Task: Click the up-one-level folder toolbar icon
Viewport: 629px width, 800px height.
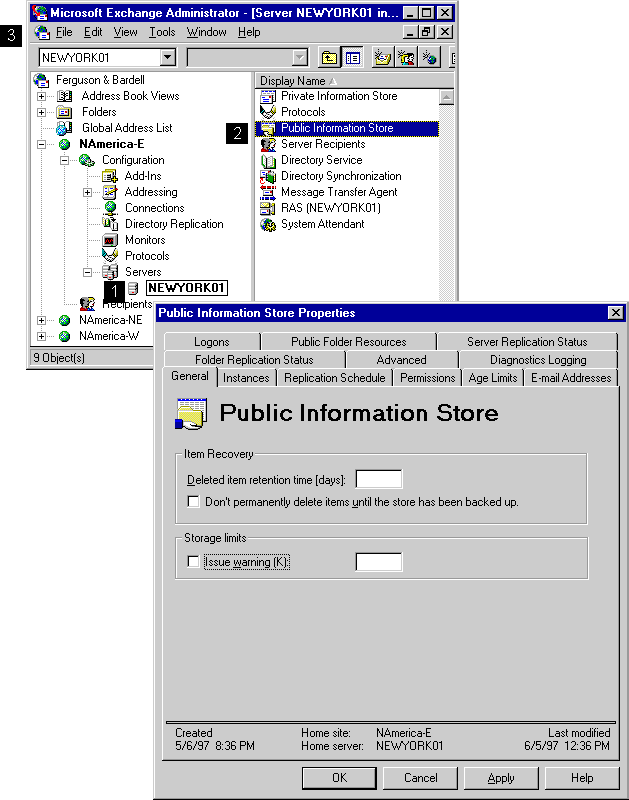Action: point(329,58)
